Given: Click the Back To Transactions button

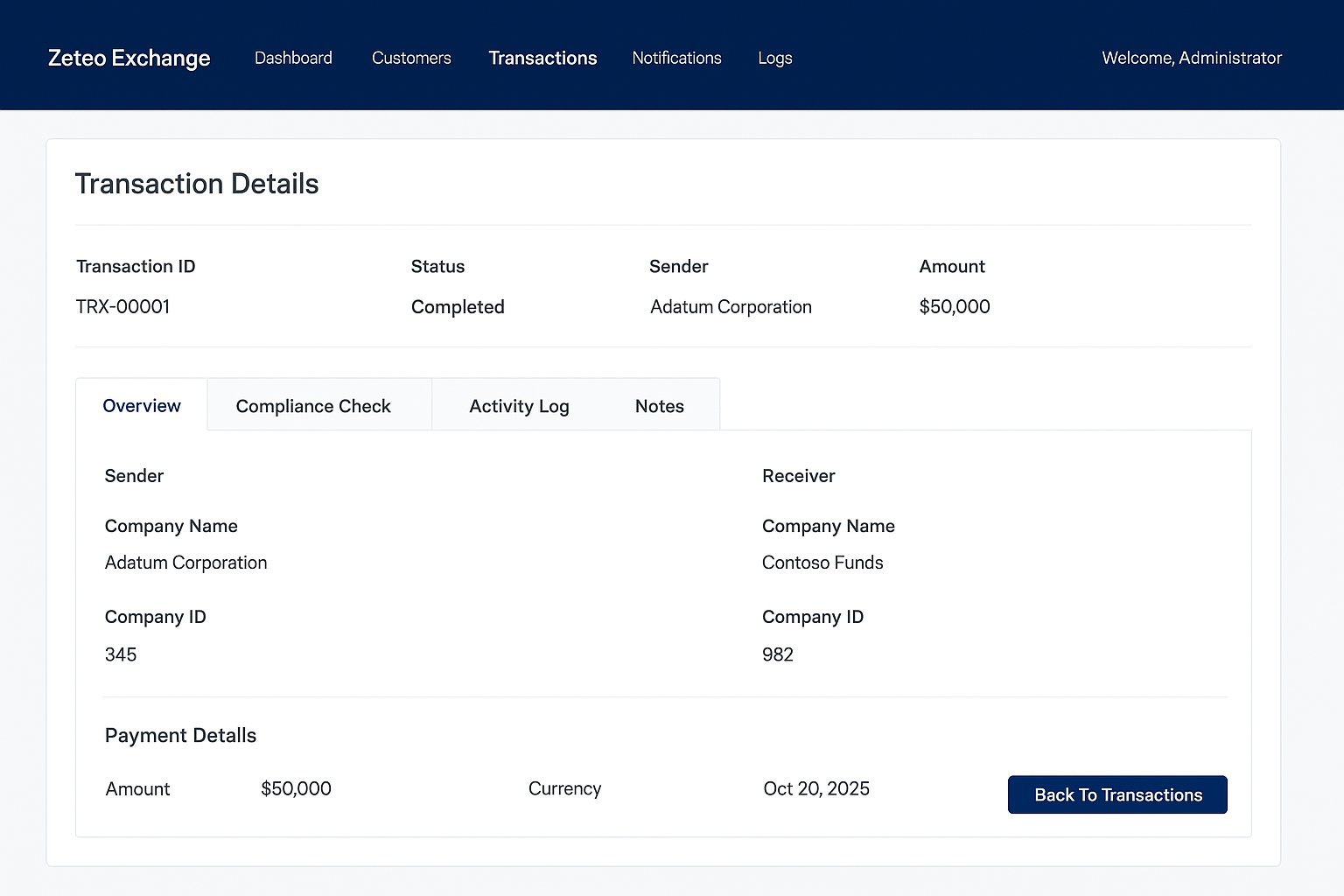Looking at the screenshot, I should [x=1117, y=794].
